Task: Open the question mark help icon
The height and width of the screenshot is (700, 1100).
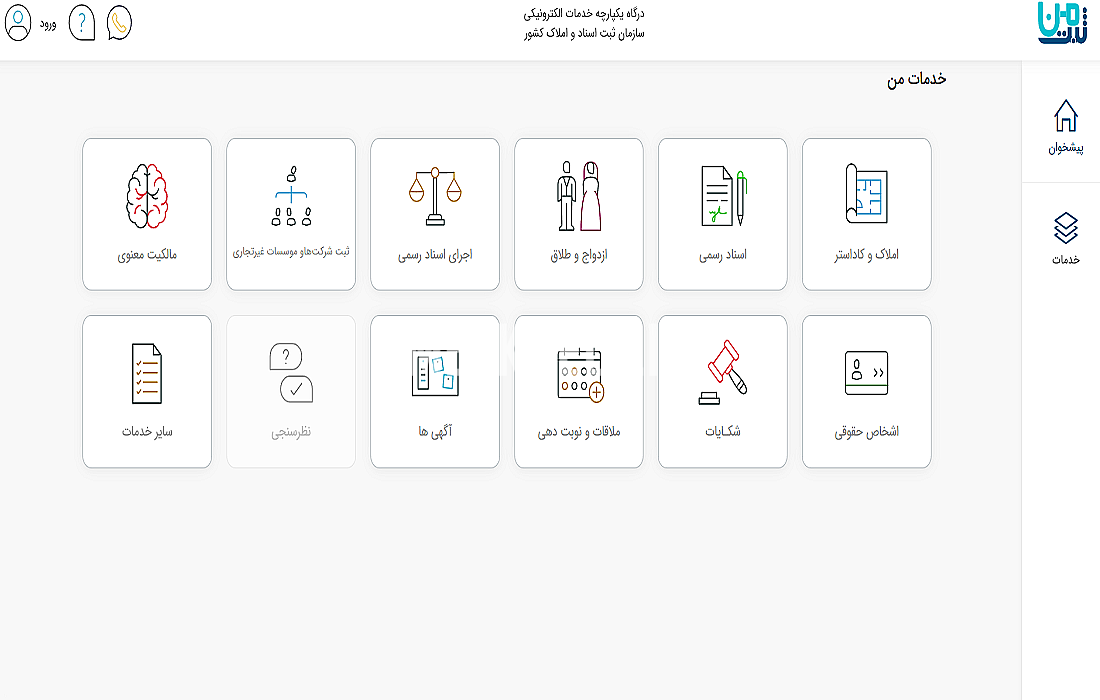Action: (81, 23)
